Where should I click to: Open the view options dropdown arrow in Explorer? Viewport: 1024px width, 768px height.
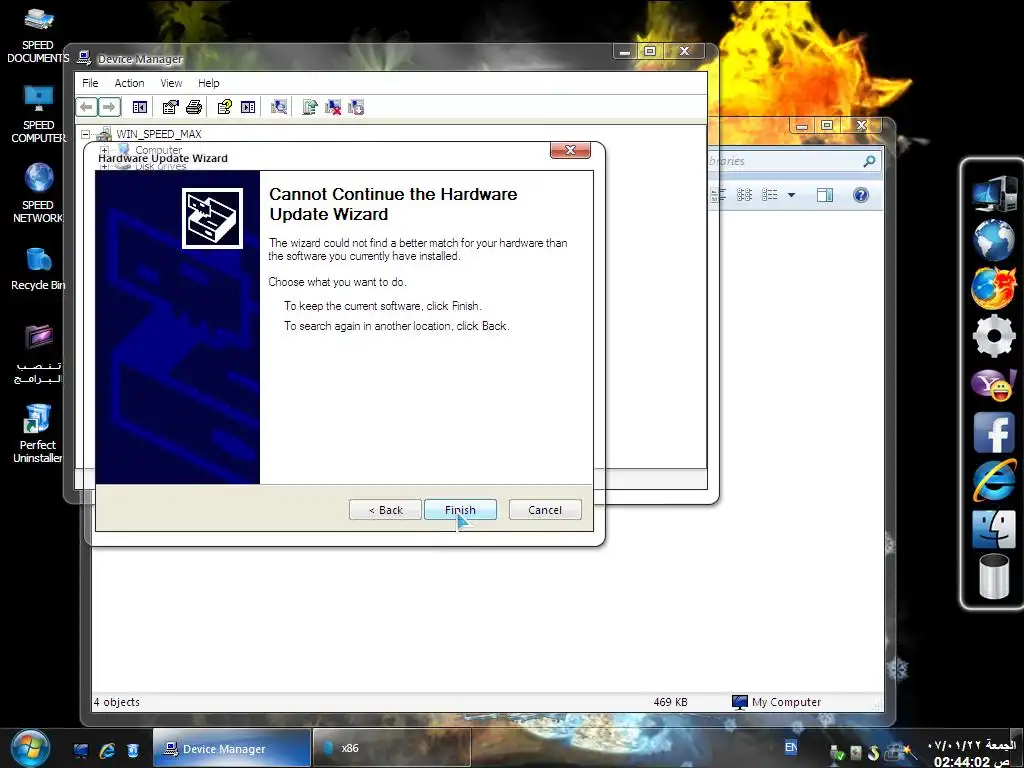(792, 195)
